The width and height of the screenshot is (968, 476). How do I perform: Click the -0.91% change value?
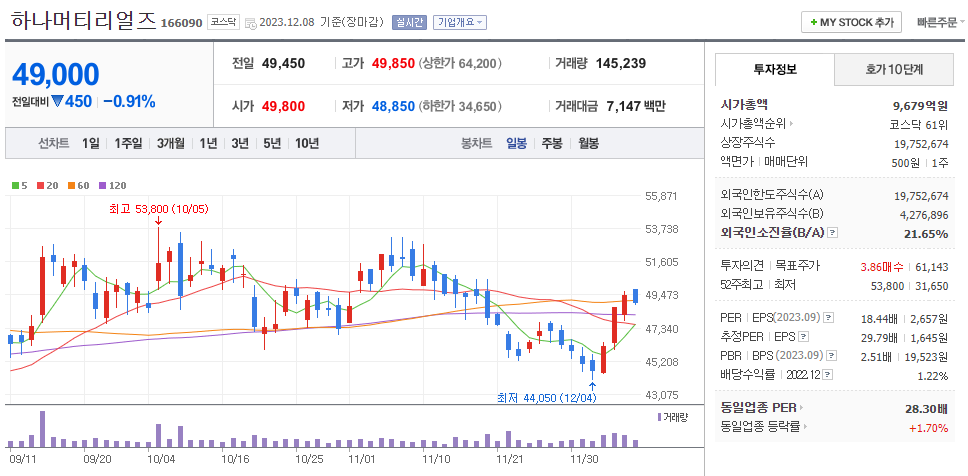129,101
